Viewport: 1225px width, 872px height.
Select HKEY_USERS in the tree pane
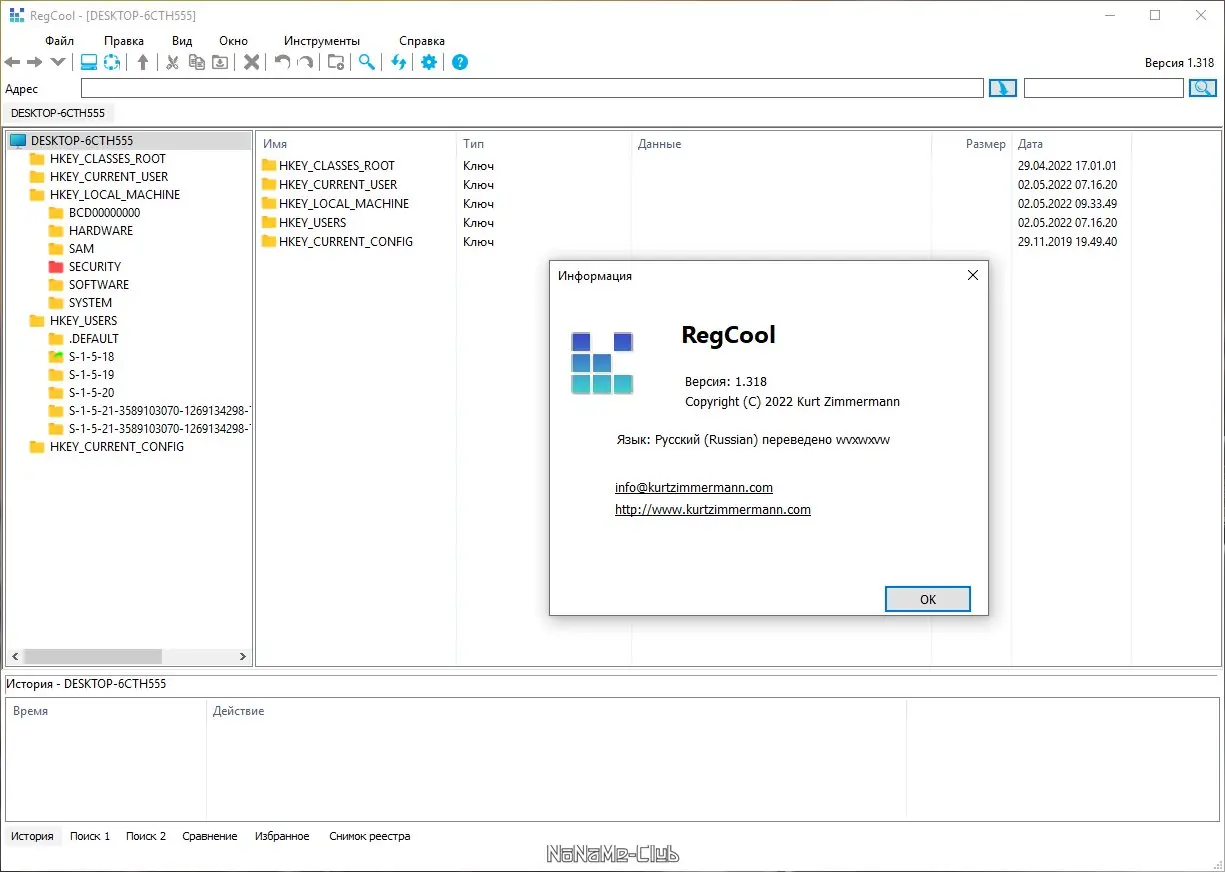coord(84,321)
